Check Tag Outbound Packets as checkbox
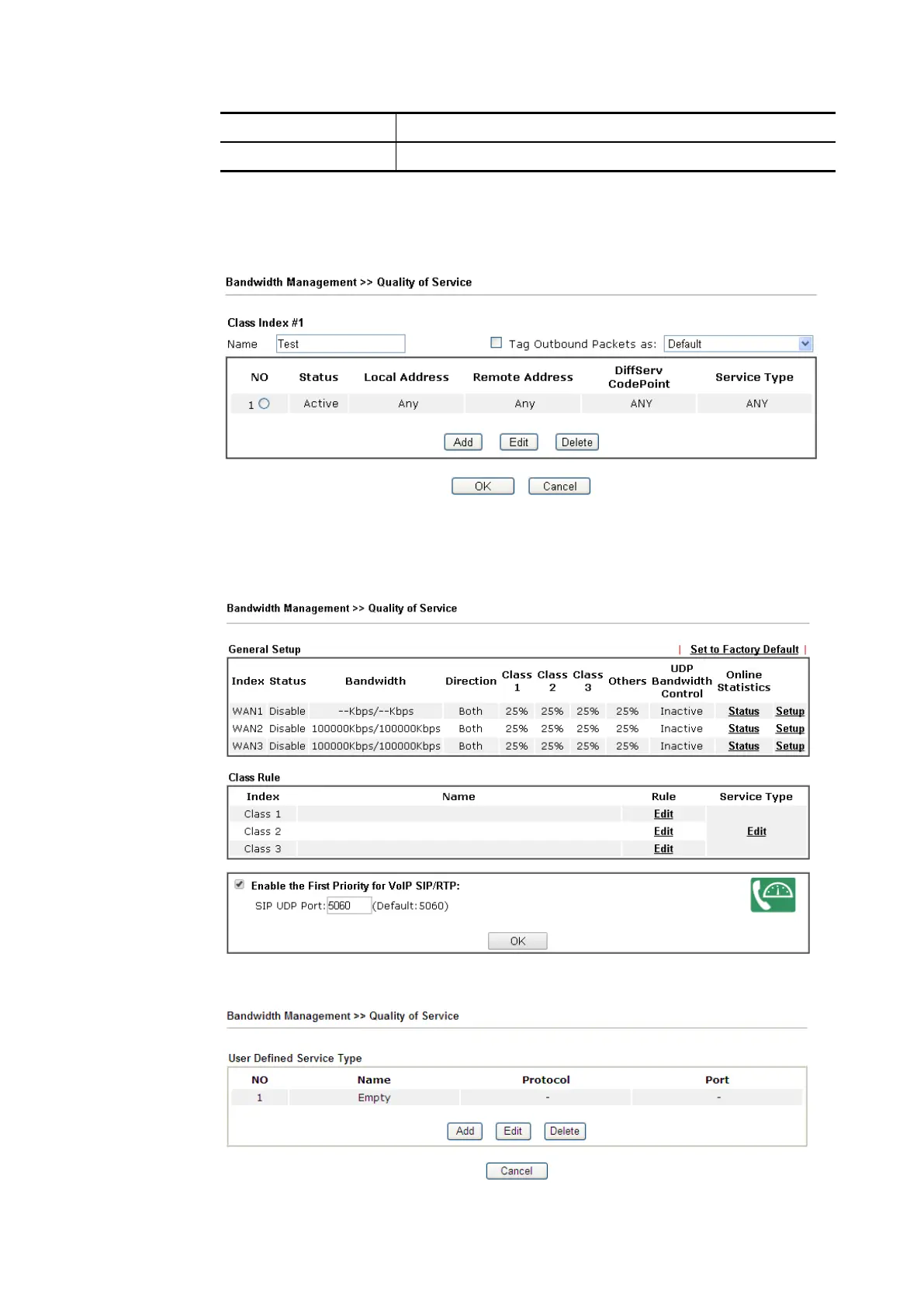This screenshot has width=924, height=1307. pos(497,342)
